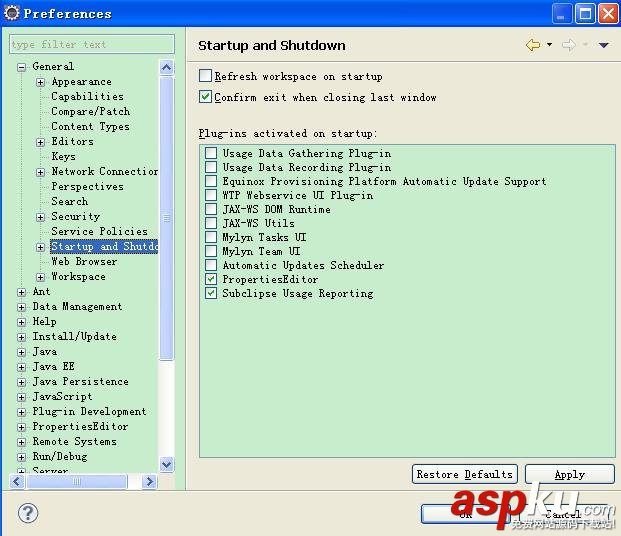Screen dimensions: 621x536
Task: Open Content Types preference page
Action: 90,126
